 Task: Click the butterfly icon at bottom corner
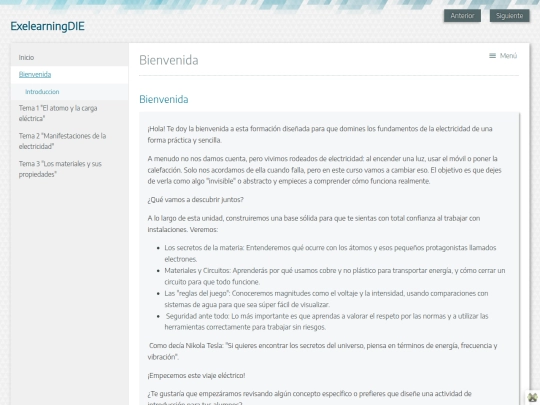coord(532,397)
